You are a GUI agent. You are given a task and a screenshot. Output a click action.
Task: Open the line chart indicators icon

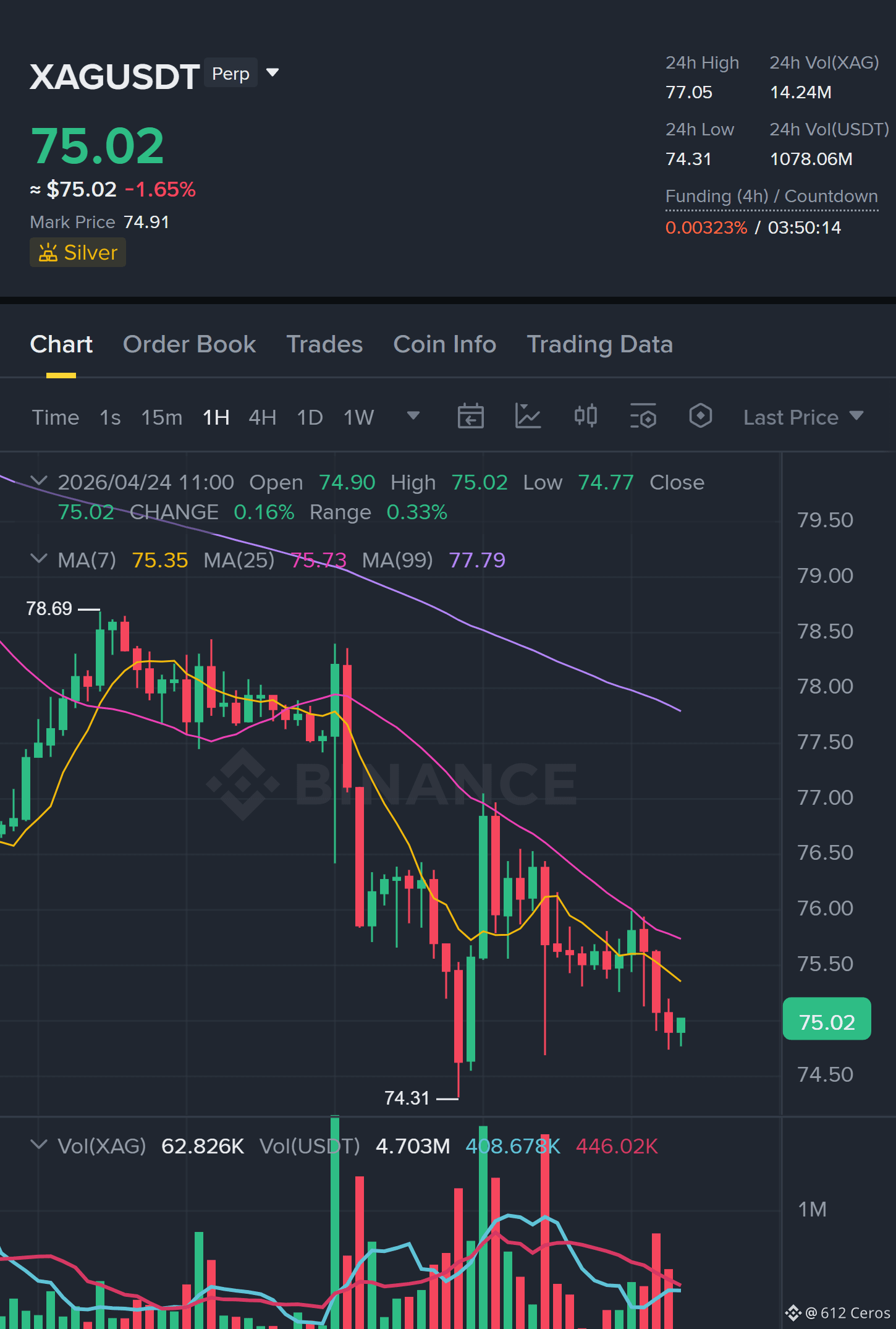click(528, 416)
